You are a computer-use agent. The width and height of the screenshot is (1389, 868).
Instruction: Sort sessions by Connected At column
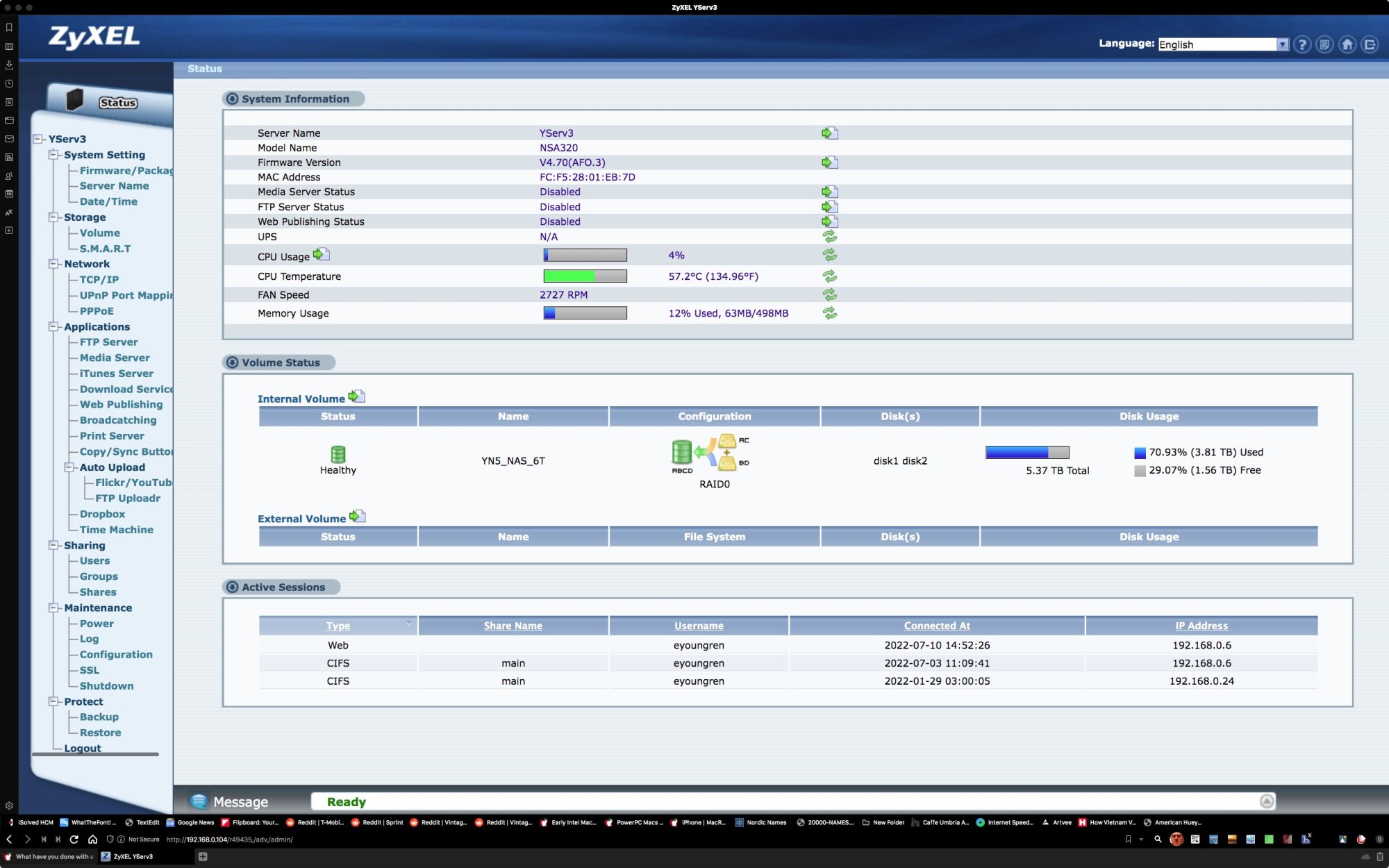[936, 626]
